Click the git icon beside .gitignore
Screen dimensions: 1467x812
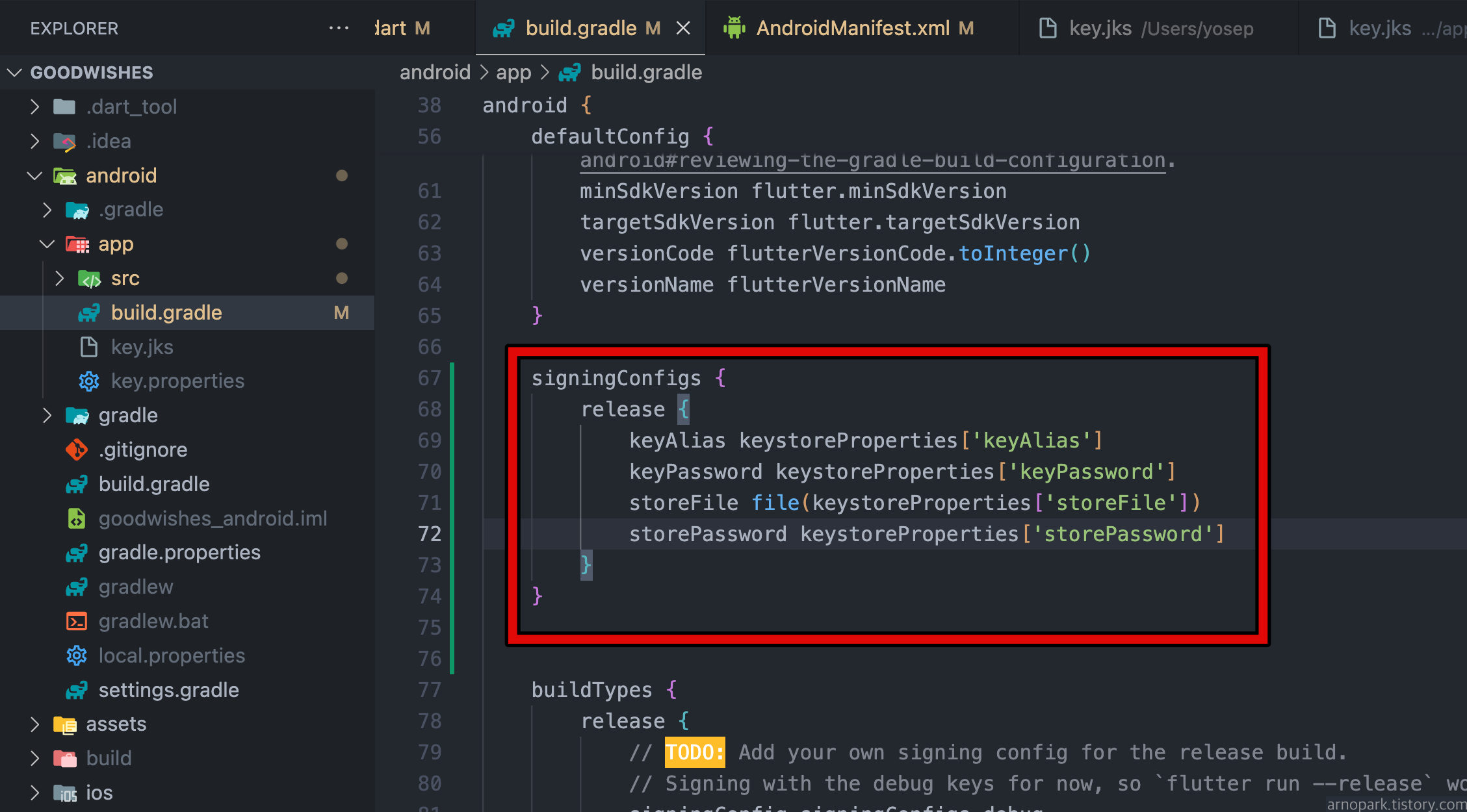[x=77, y=450]
